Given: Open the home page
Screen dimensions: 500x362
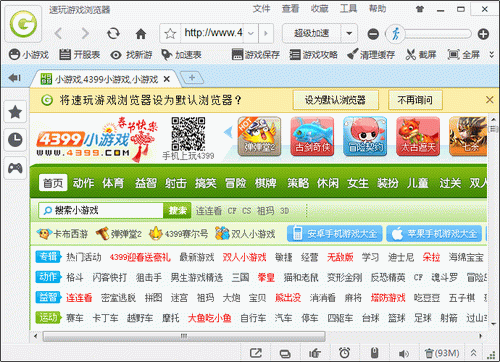Looking at the screenshot, I should coord(141,34).
